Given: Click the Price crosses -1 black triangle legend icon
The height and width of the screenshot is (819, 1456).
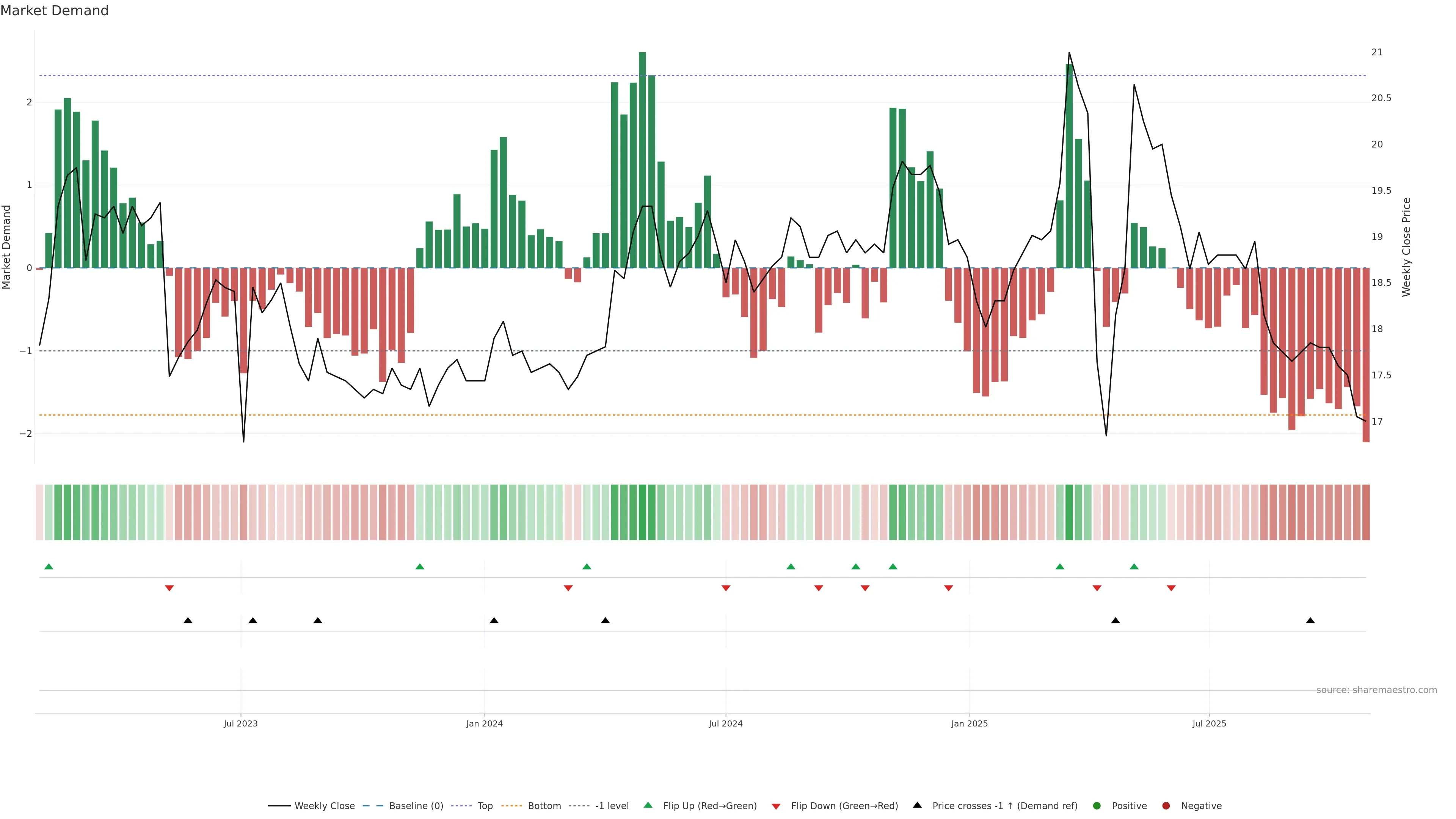Looking at the screenshot, I should pos(917,805).
